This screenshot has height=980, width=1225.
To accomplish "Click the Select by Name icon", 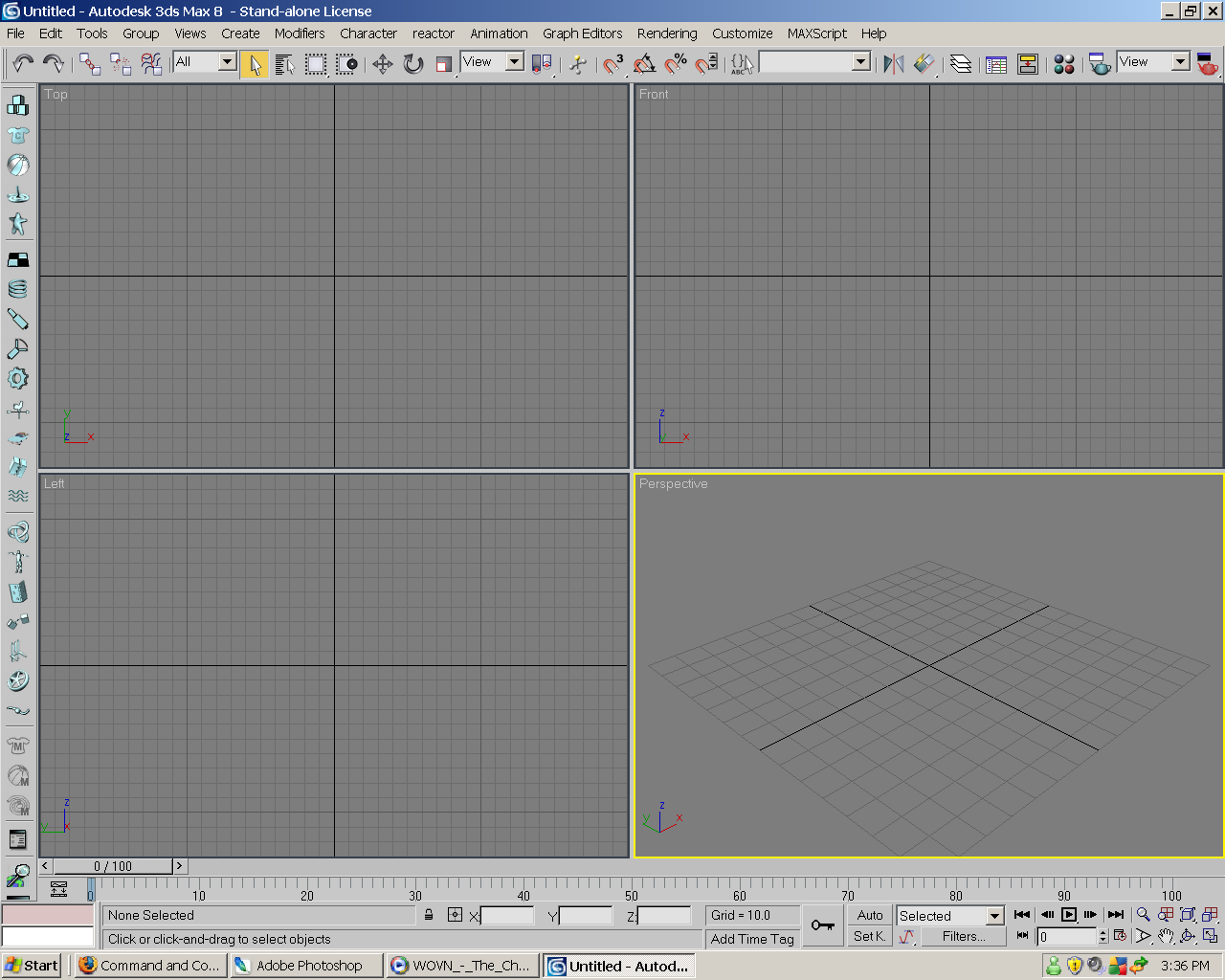I will pyautogui.click(x=284, y=64).
